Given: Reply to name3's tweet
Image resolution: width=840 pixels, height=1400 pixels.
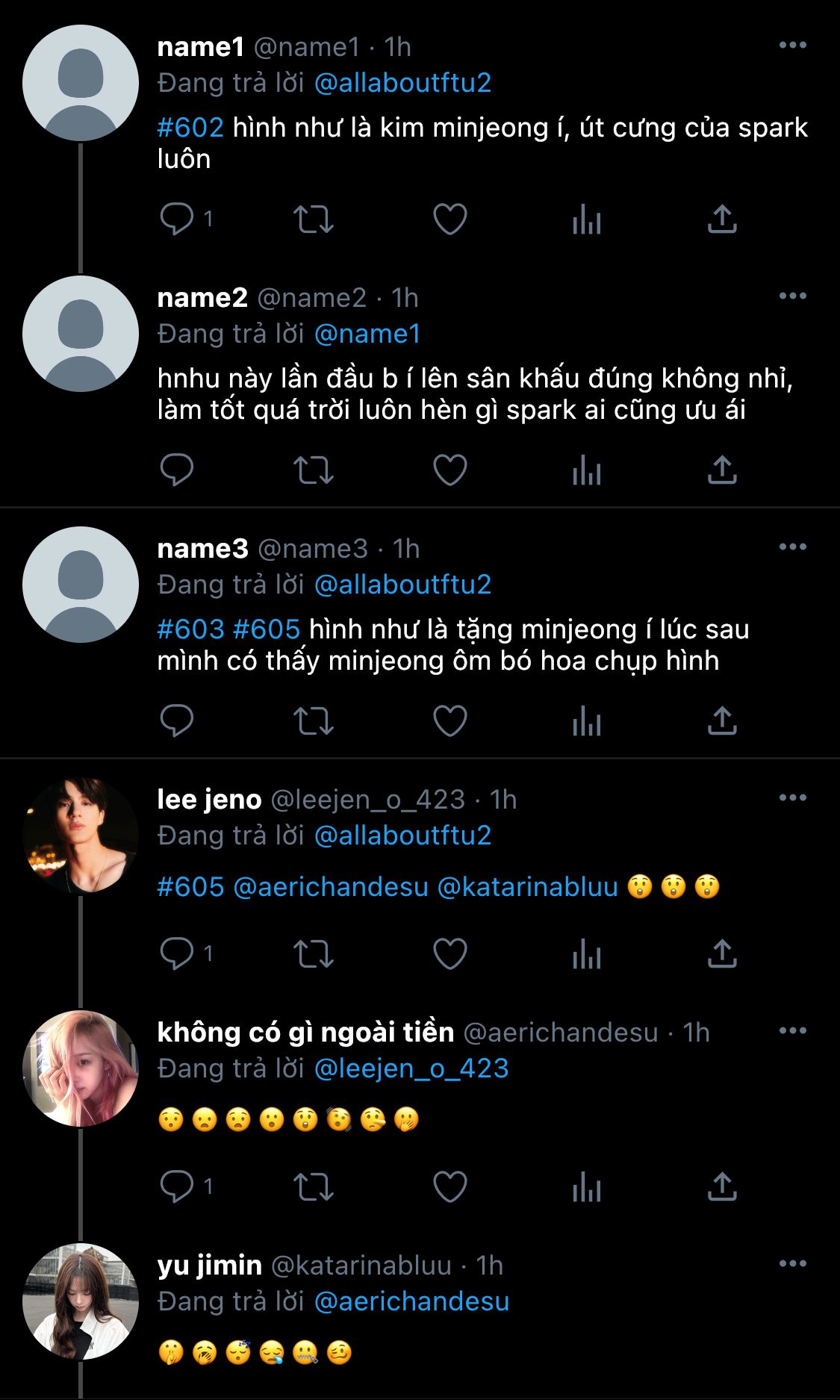Looking at the screenshot, I should click(x=177, y=721).
